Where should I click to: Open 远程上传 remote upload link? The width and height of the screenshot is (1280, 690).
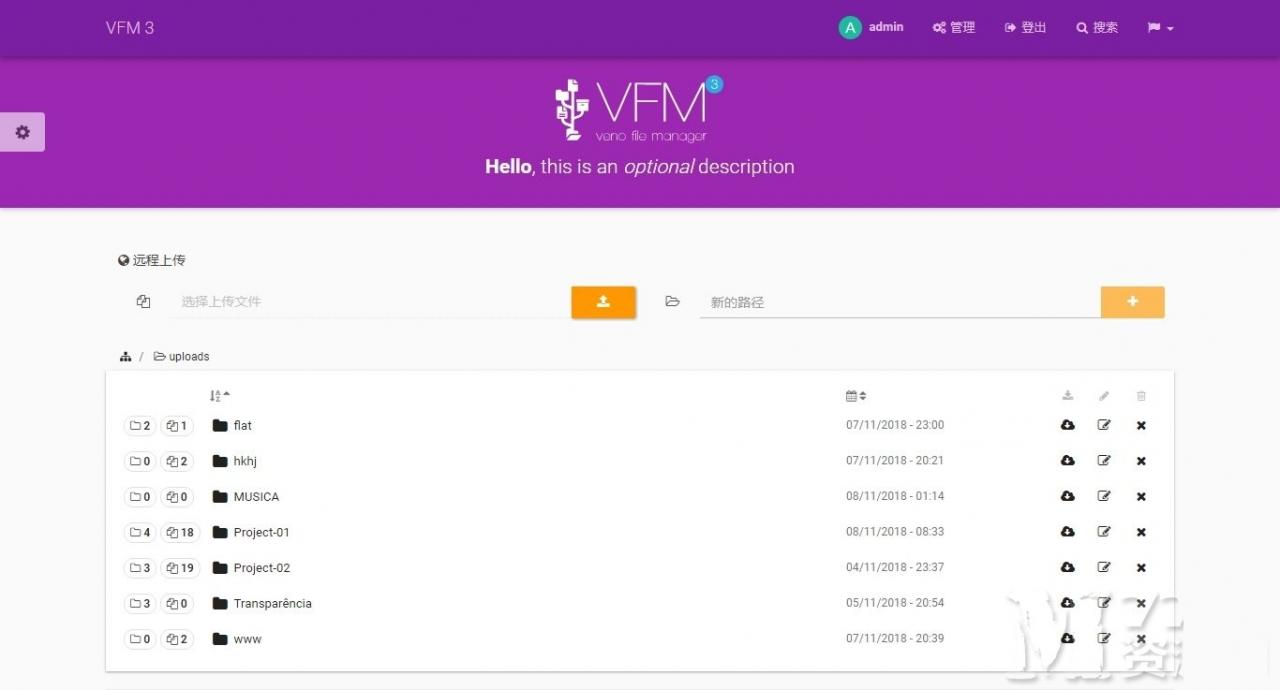coord(152,260)
